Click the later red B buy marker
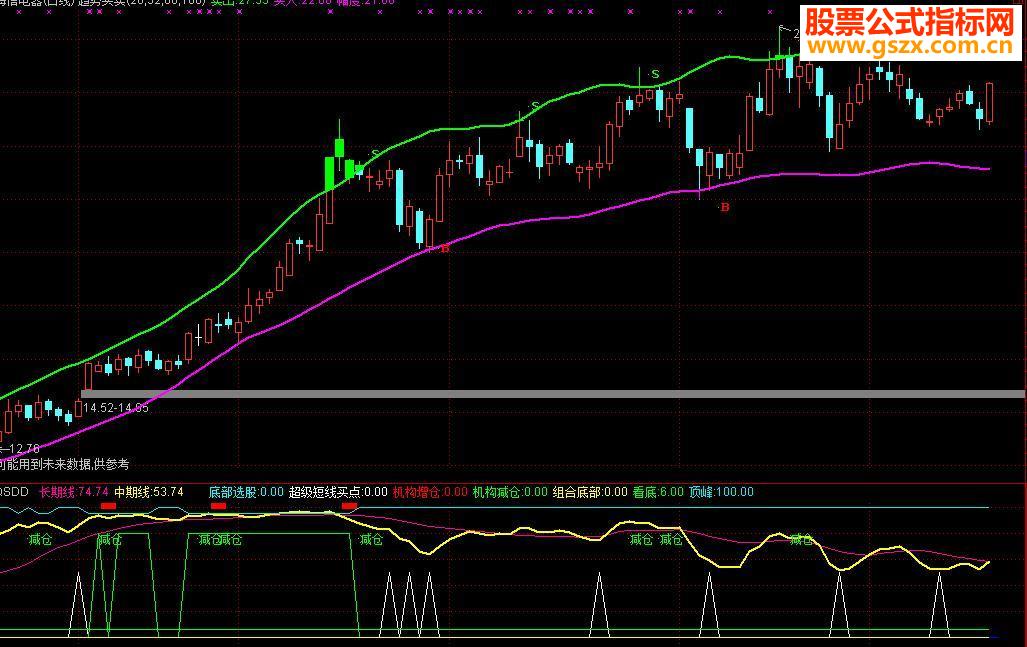Screen dimensions: 1027x647 [724, 208]
